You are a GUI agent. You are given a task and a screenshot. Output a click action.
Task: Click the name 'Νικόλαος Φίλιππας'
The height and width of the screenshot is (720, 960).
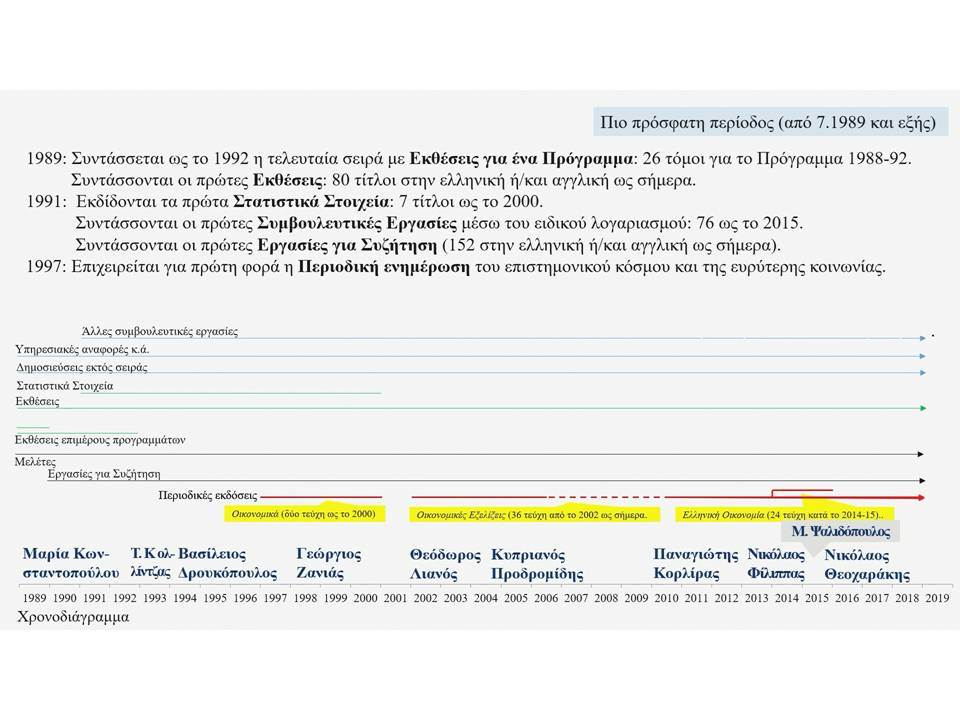point(776,564)
